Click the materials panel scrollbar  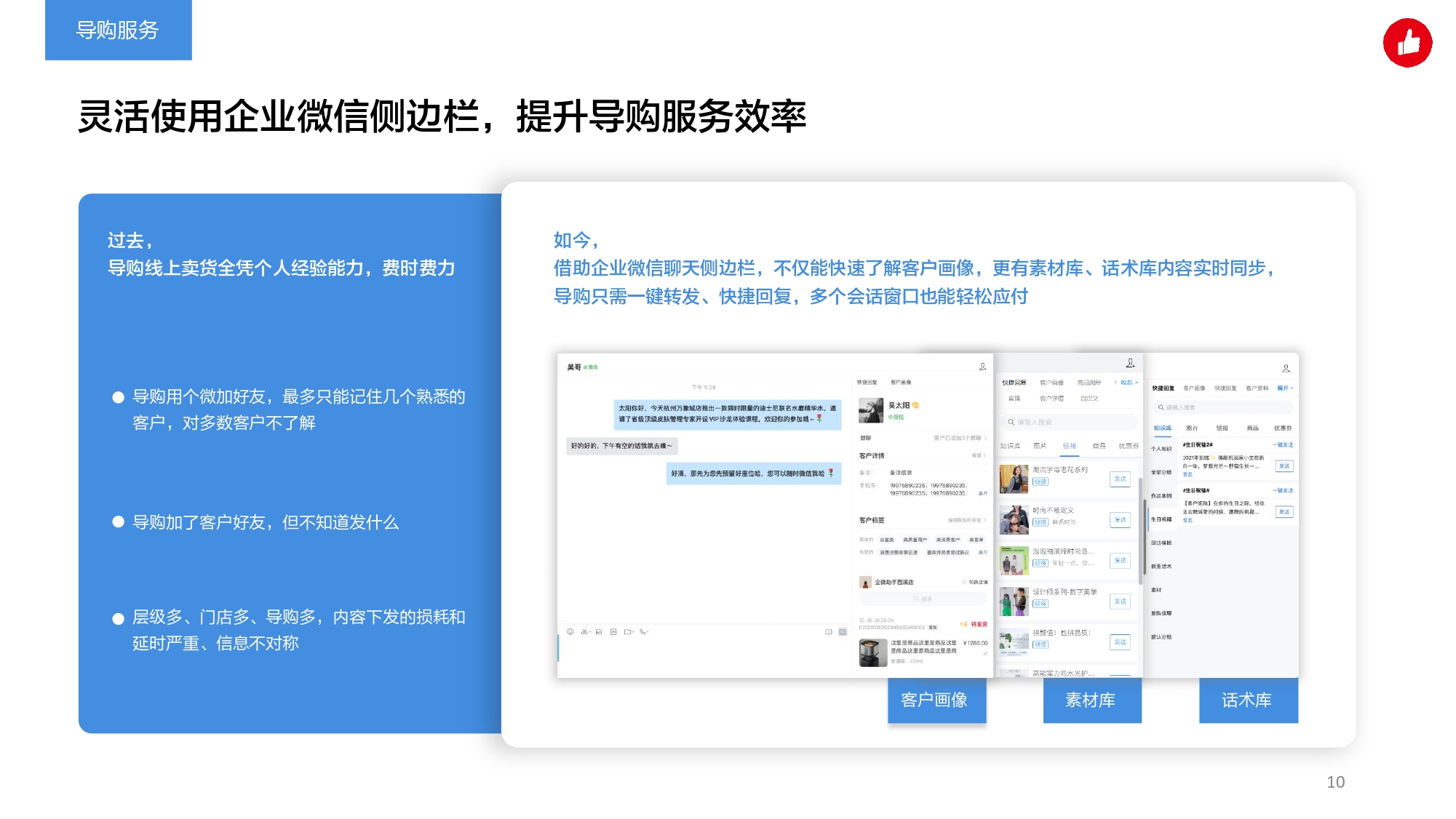1140,531
